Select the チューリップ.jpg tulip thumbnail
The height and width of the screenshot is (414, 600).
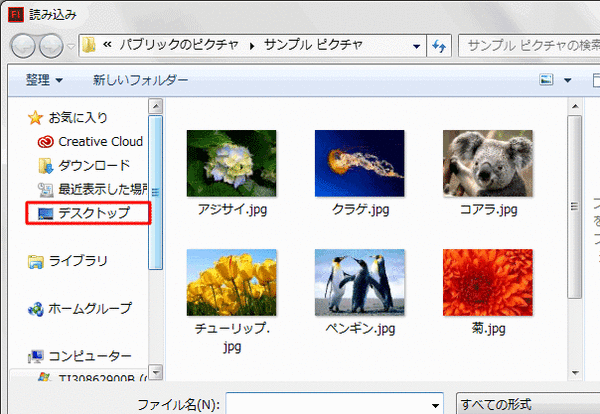coord(232,282)
